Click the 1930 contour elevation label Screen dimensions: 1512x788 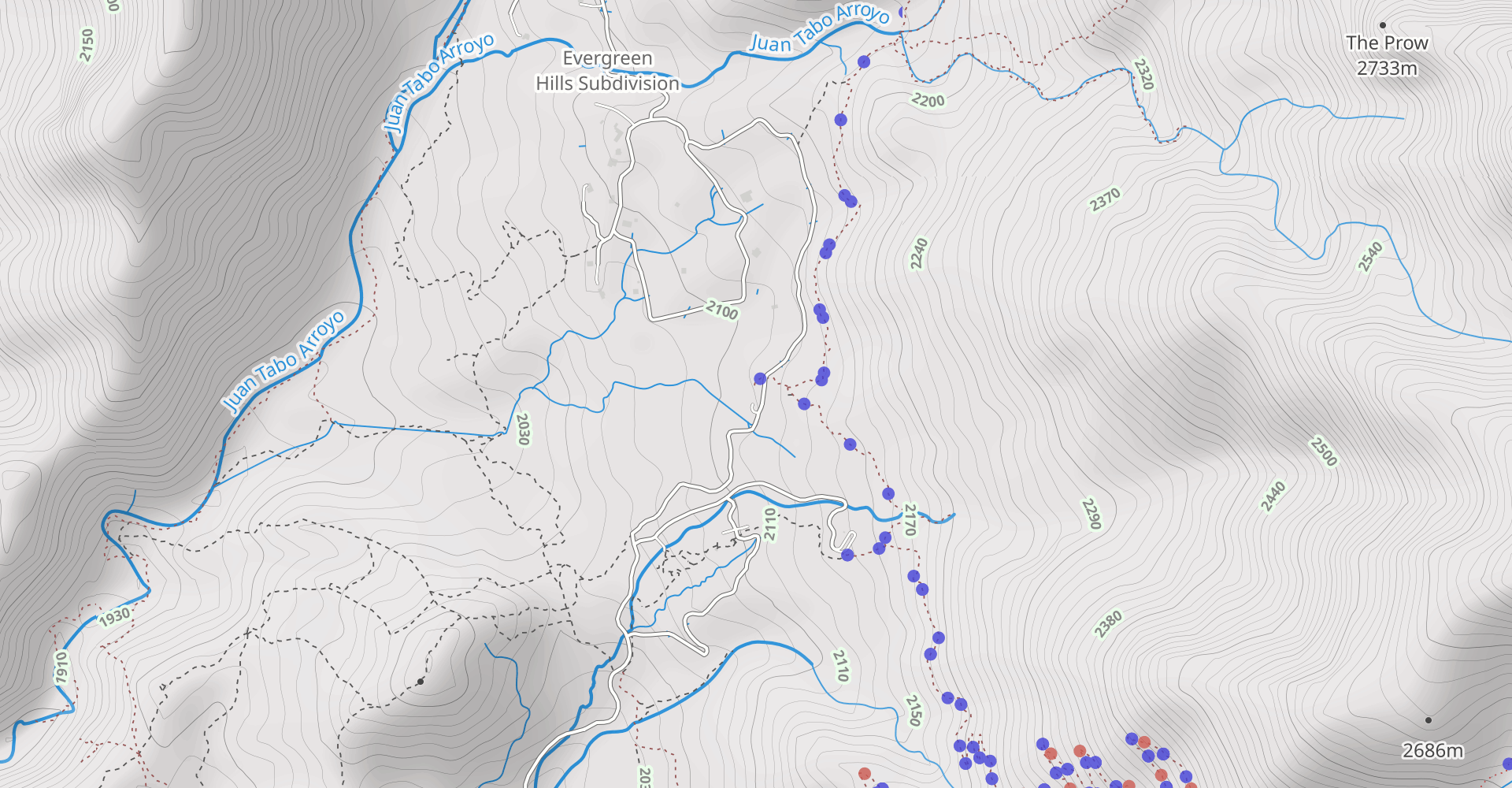point(114,617)
